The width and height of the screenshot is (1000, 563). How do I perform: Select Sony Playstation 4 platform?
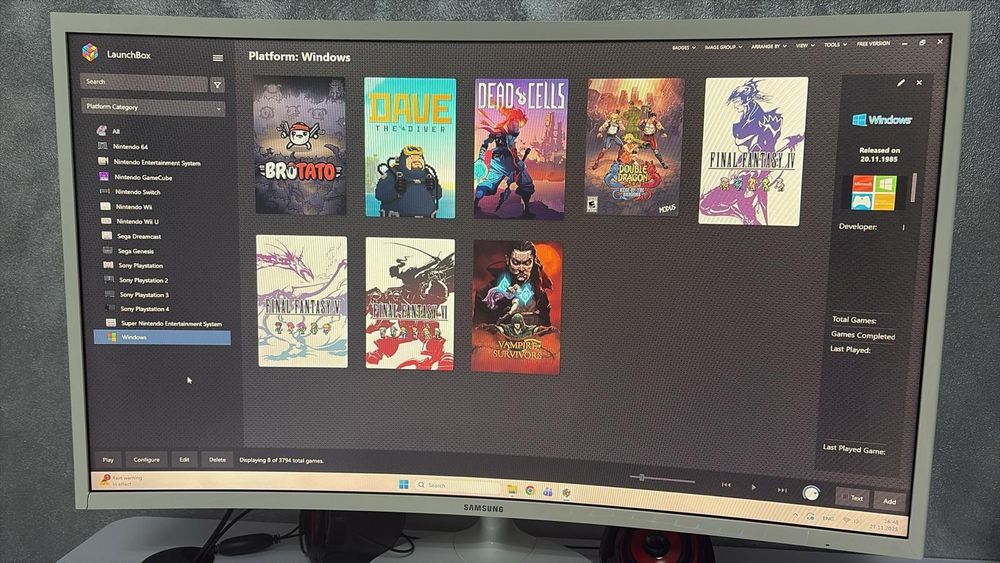coord(145,309)
